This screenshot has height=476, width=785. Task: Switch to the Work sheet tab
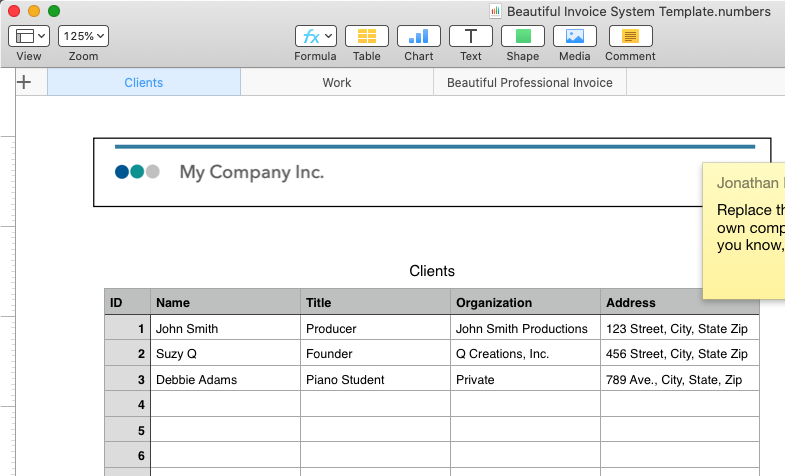pyautogui.click(x=337, y=83)
